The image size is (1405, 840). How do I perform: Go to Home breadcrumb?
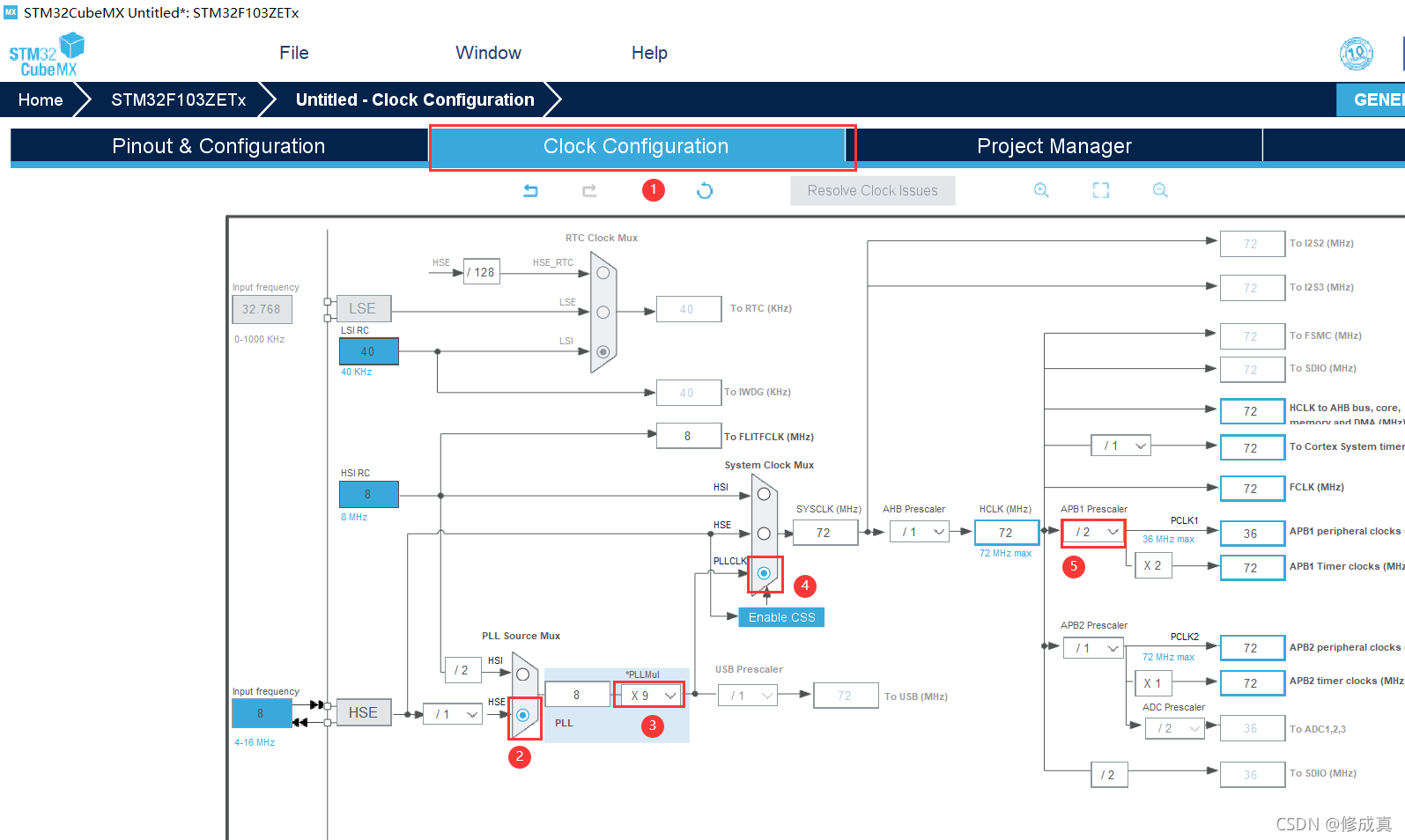tap(41, 99)
